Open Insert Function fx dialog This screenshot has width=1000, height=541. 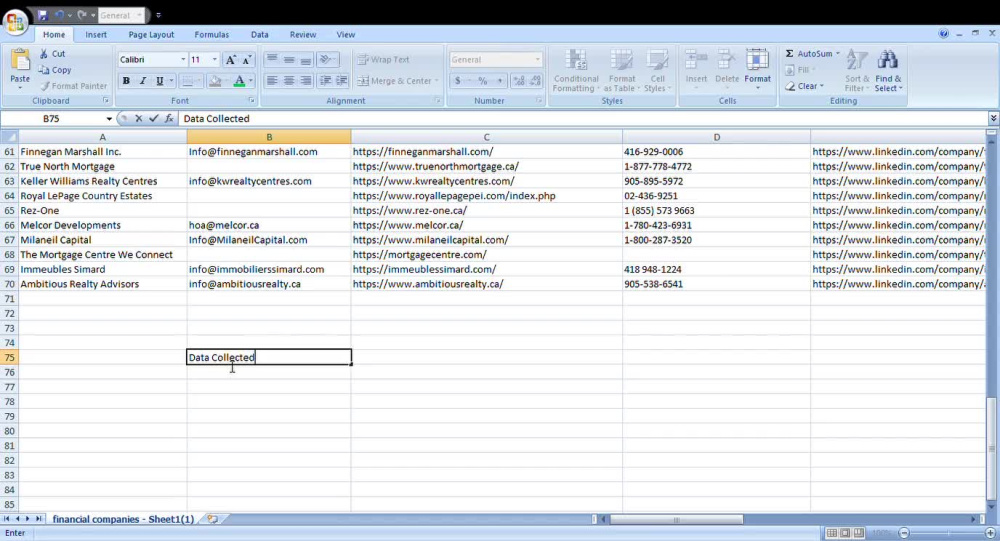(169, 119)
